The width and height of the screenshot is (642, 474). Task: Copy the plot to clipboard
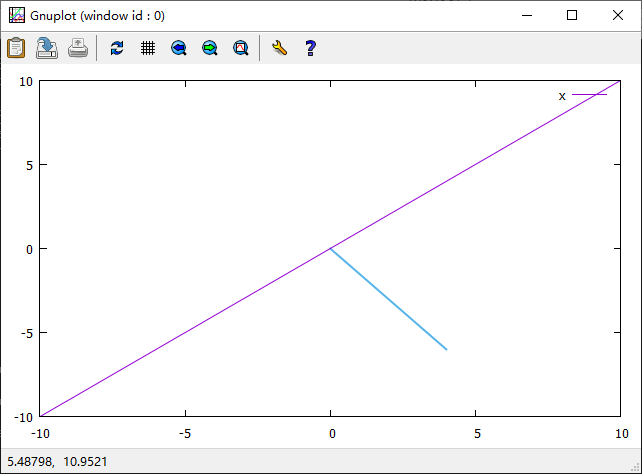tap(16, 48)
